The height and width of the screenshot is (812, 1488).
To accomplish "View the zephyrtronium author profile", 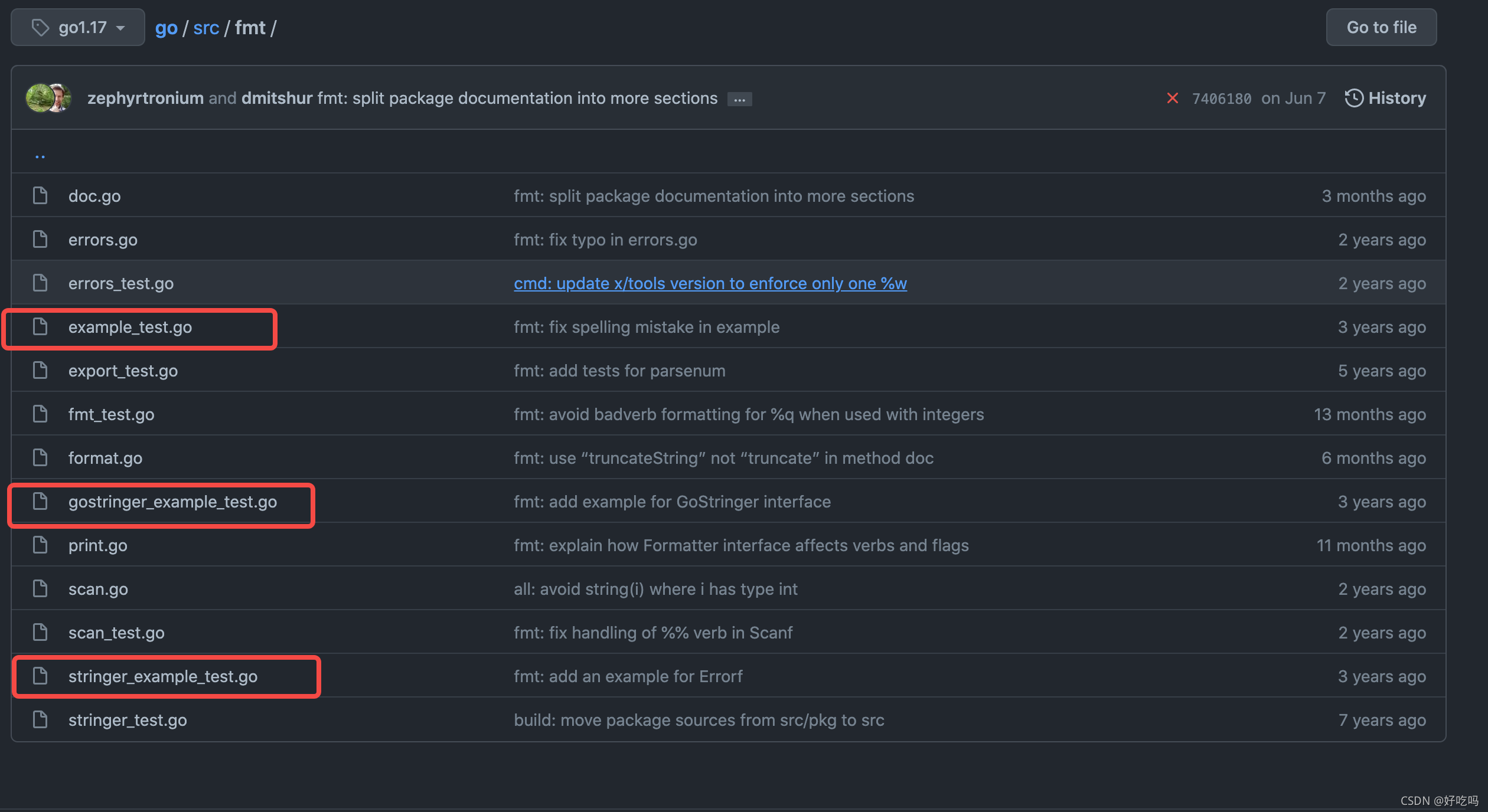I will (x=145, y=98).
